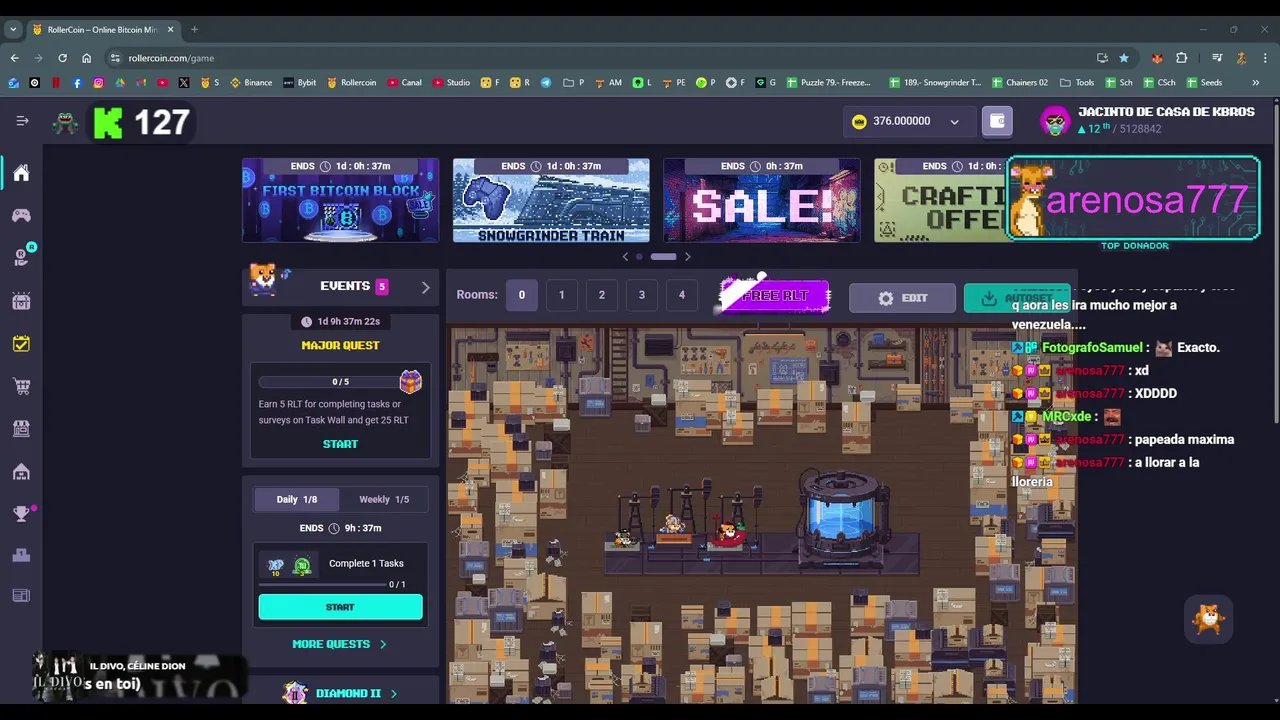Click the FREE RLT button

click(775, 296)
